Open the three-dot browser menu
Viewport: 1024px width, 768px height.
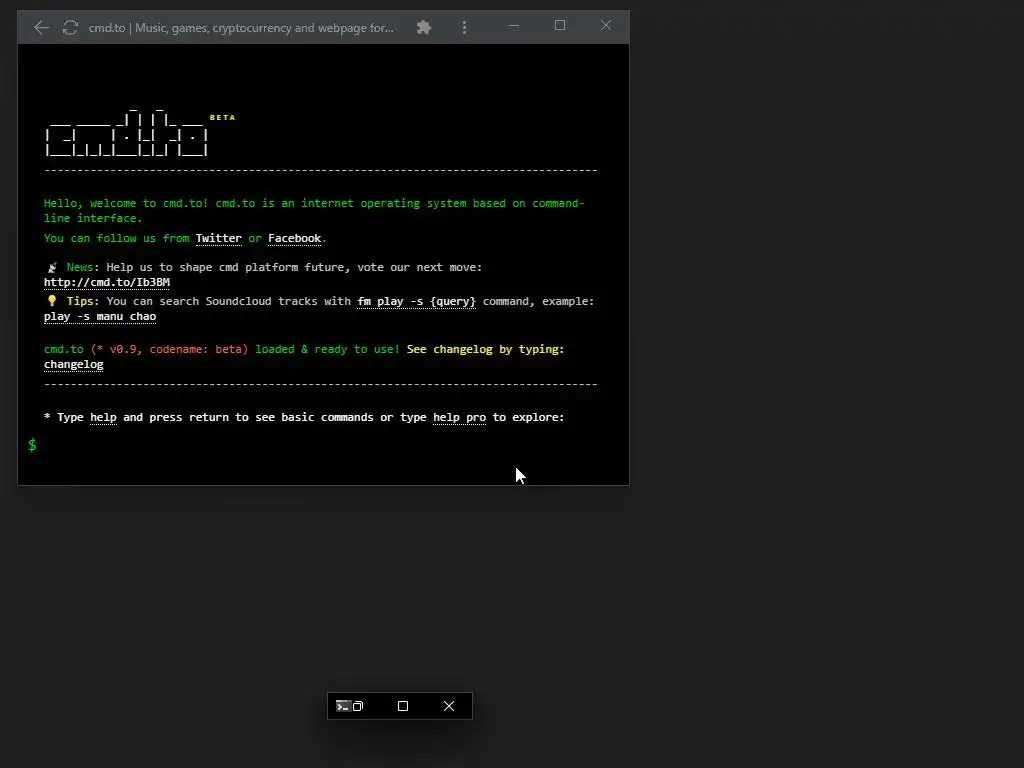tap(464, 27)
